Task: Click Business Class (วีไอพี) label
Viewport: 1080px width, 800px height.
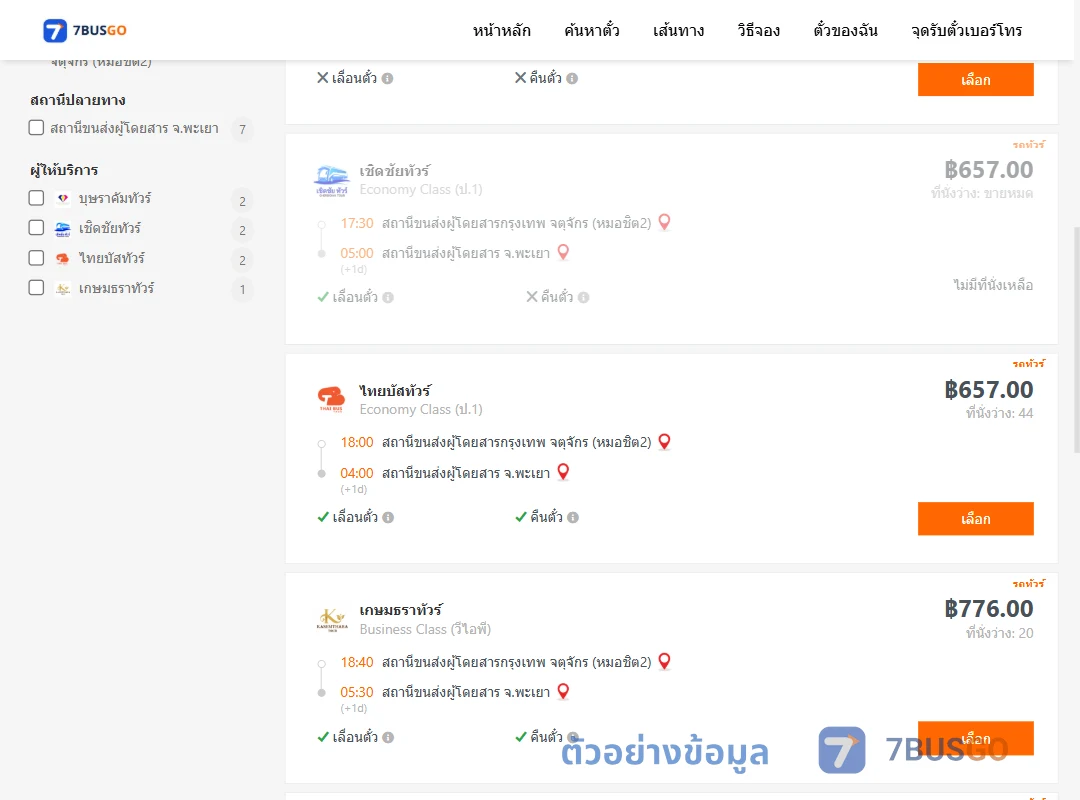Action: (425, 629)
